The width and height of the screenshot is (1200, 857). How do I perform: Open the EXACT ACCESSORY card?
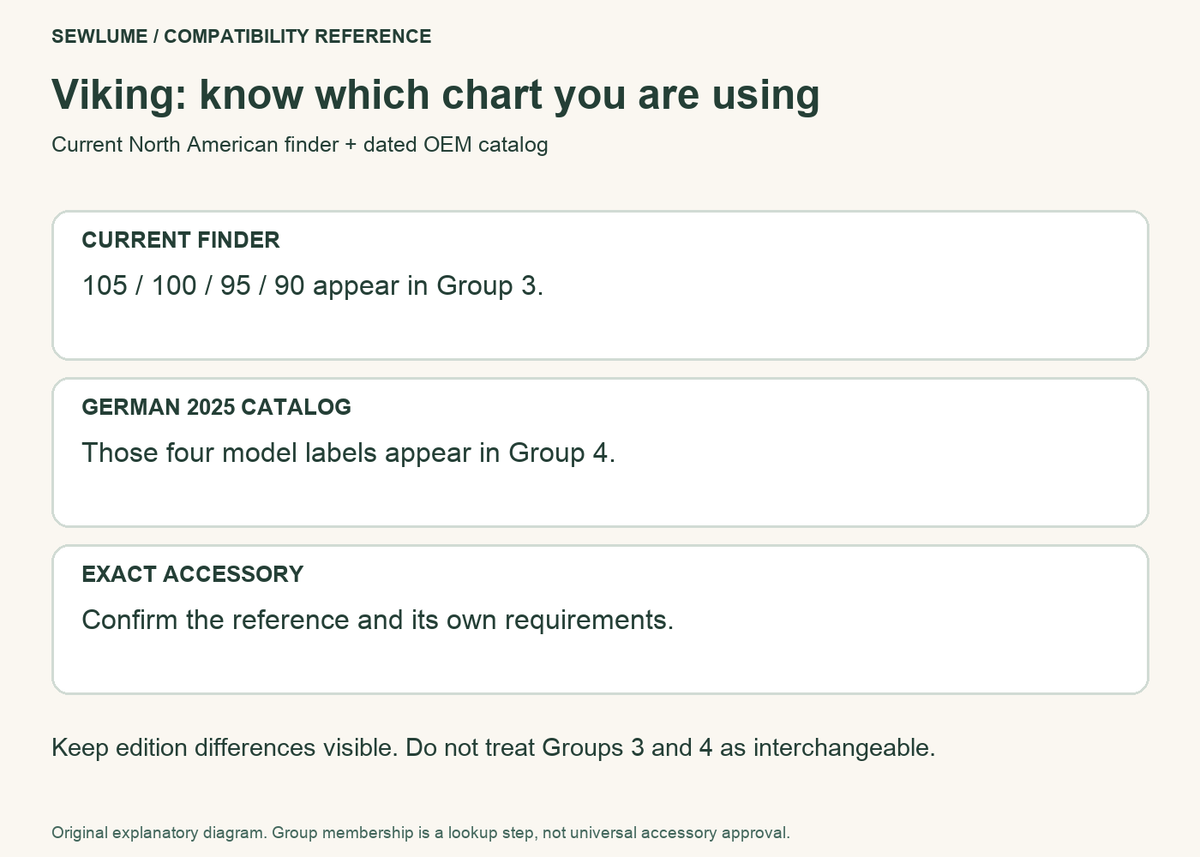(600, 619)
